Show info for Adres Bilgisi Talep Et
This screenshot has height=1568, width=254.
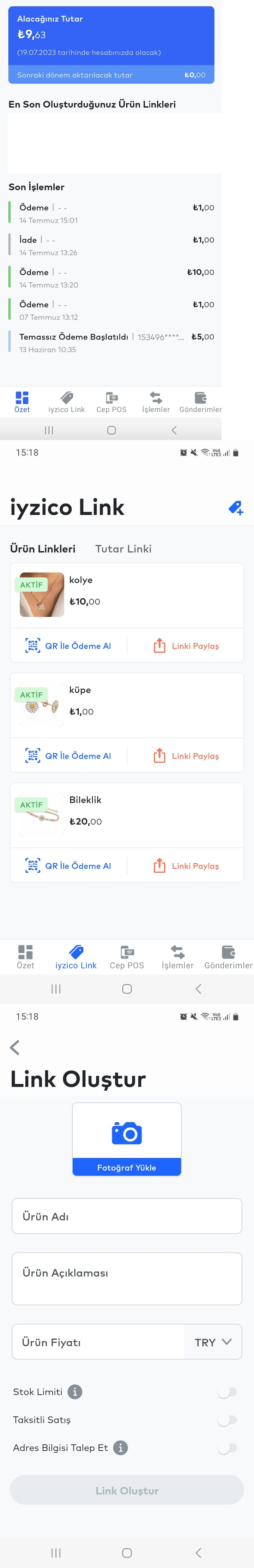point(121,1447)
